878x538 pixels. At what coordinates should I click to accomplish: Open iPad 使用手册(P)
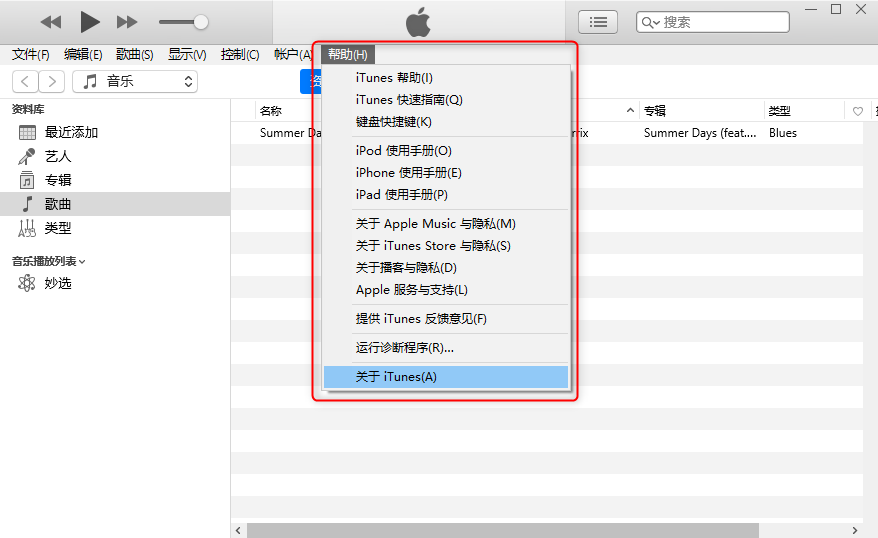[x=446, y=194]
